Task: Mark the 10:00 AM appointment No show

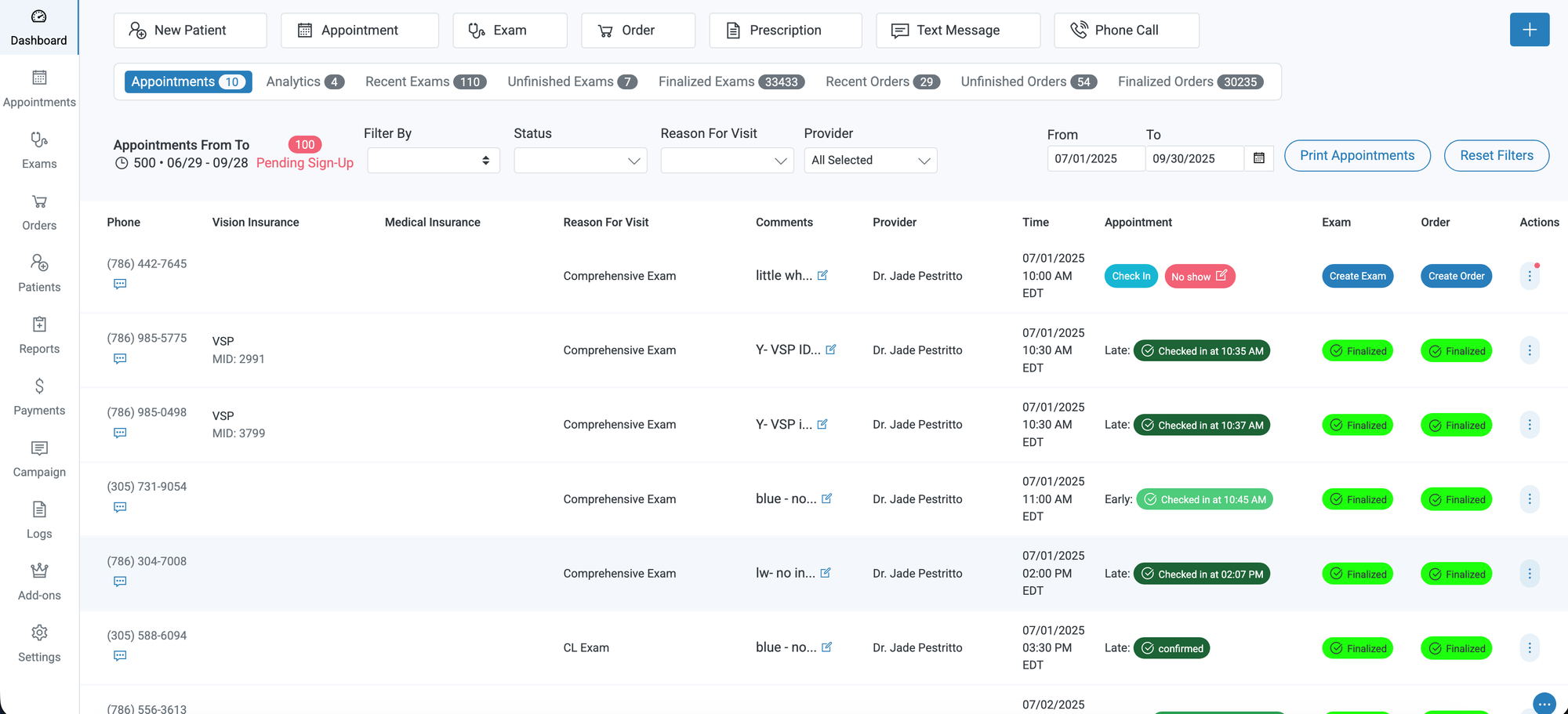Action: point(1199,276)
